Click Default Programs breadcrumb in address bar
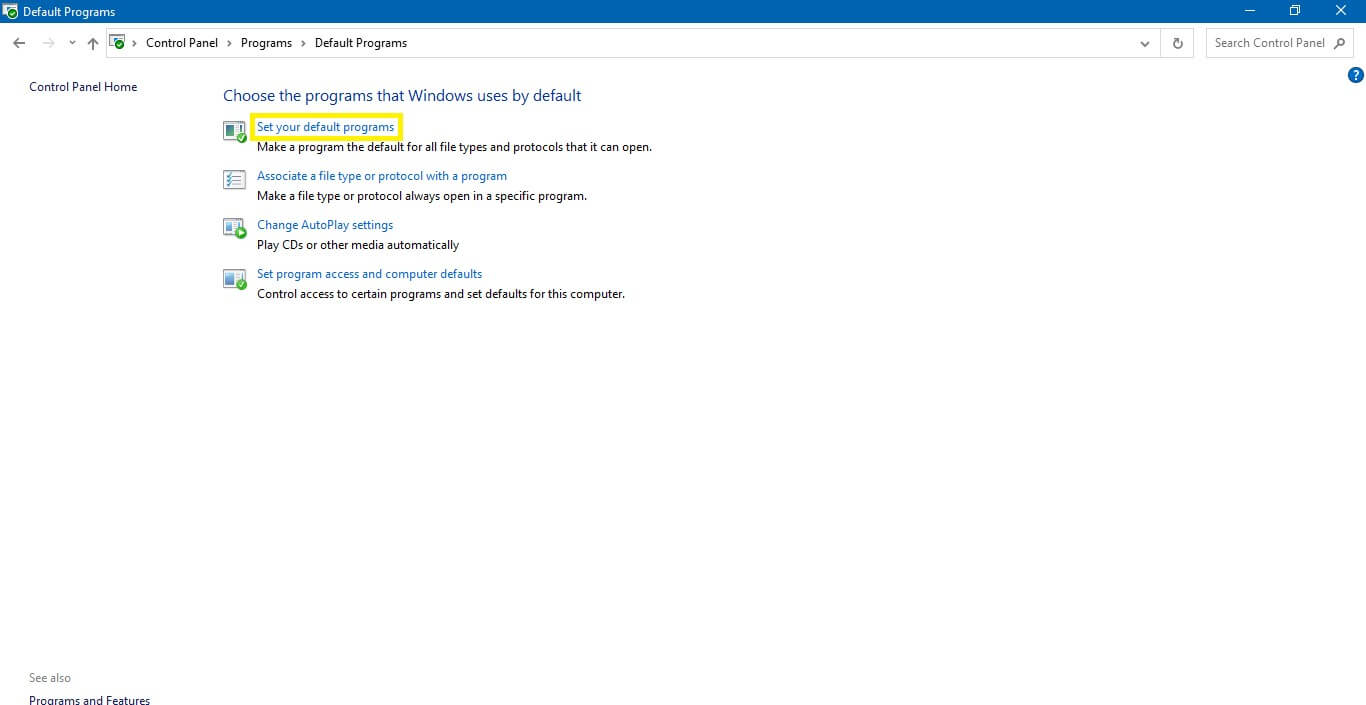 tap(361, 43)
